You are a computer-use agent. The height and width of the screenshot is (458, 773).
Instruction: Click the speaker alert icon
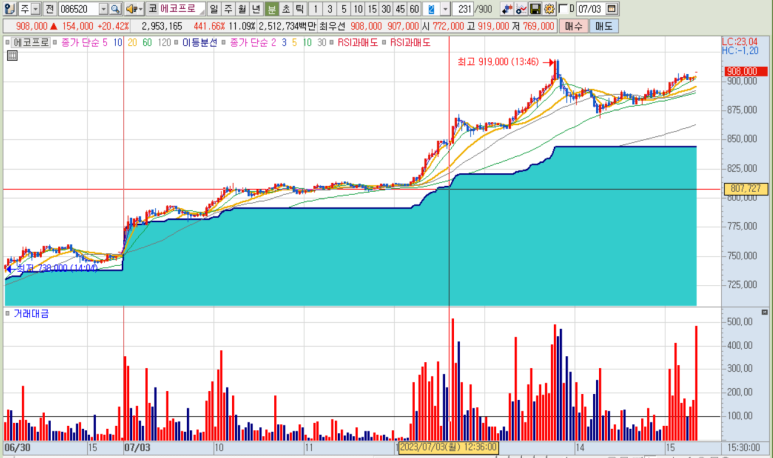pyautogui.click(x=131, y=9)
